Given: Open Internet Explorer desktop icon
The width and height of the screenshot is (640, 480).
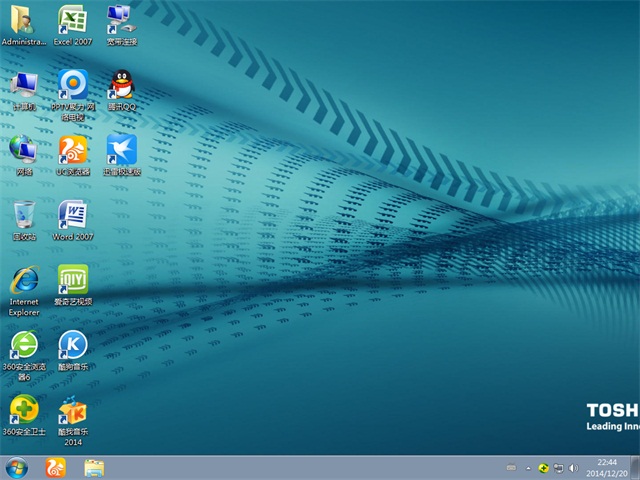Looking at the screenshot, I should coord(23,282).
